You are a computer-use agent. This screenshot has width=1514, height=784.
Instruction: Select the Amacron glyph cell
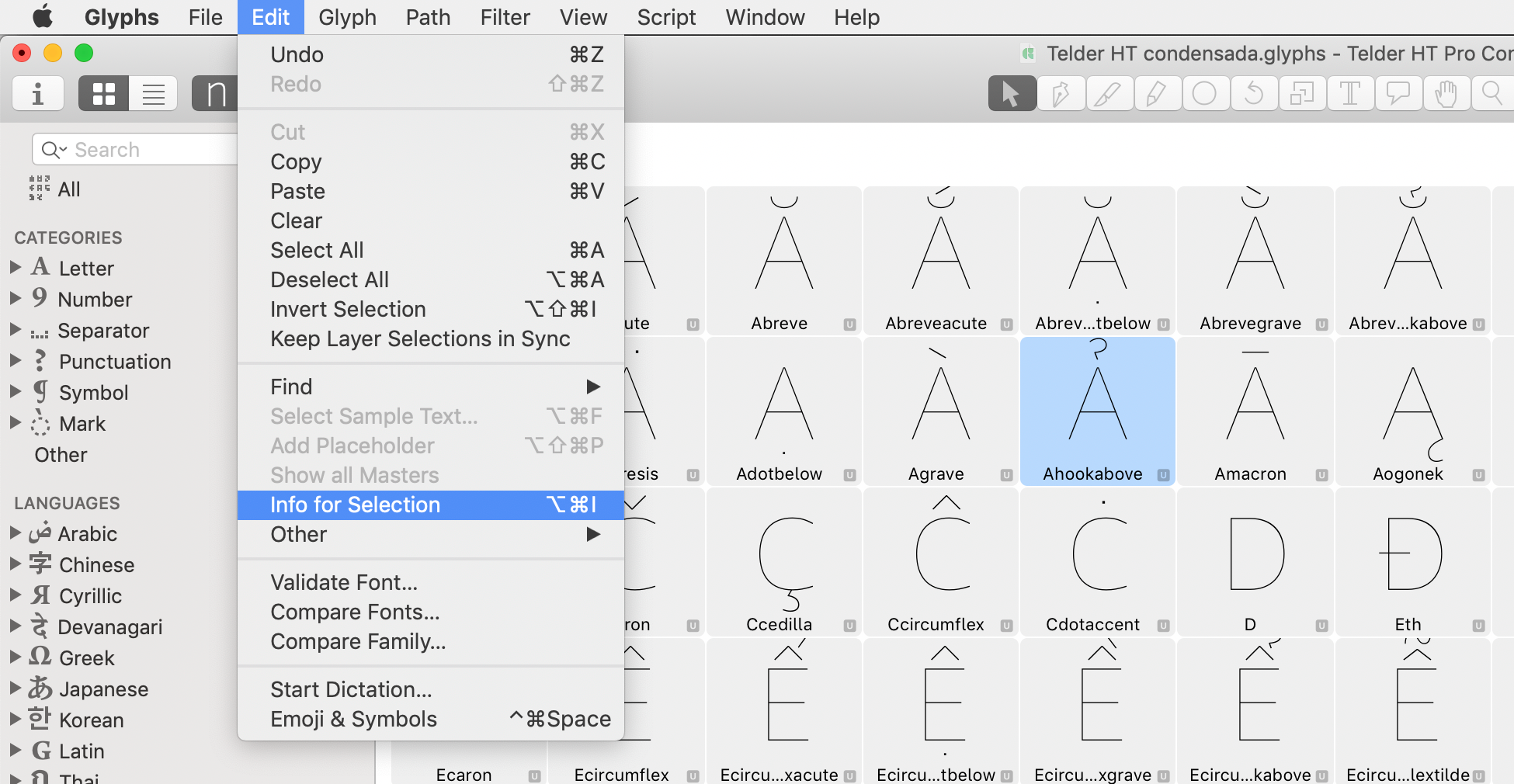point(1255,411)
